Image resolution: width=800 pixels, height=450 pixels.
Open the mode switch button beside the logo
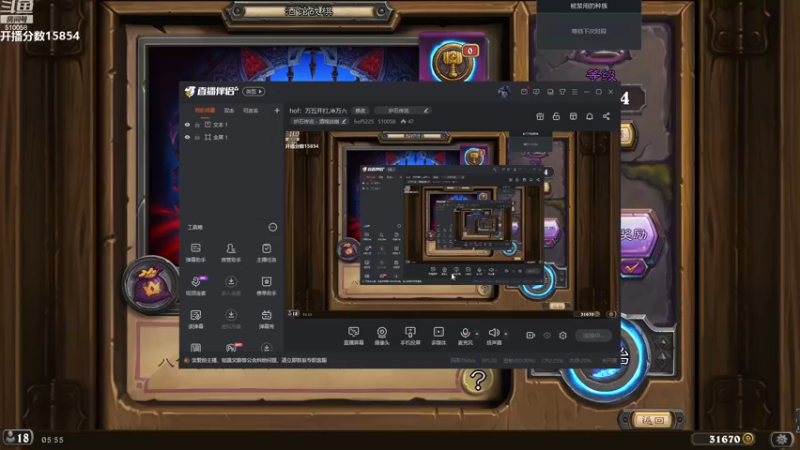(254, 91)
